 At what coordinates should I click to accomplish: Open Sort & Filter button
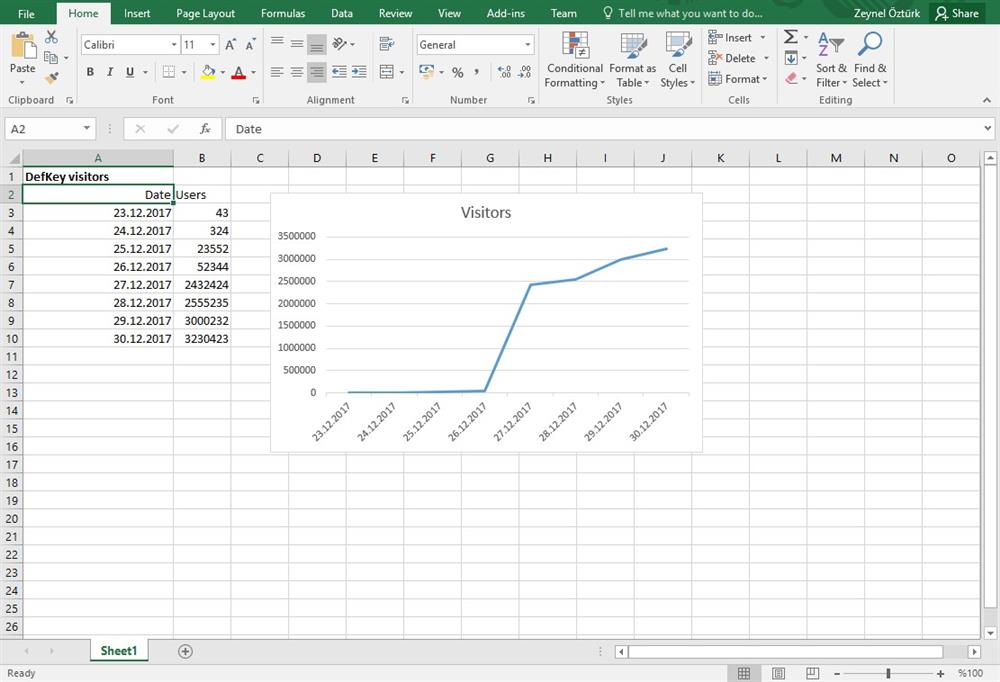[831, 60]
